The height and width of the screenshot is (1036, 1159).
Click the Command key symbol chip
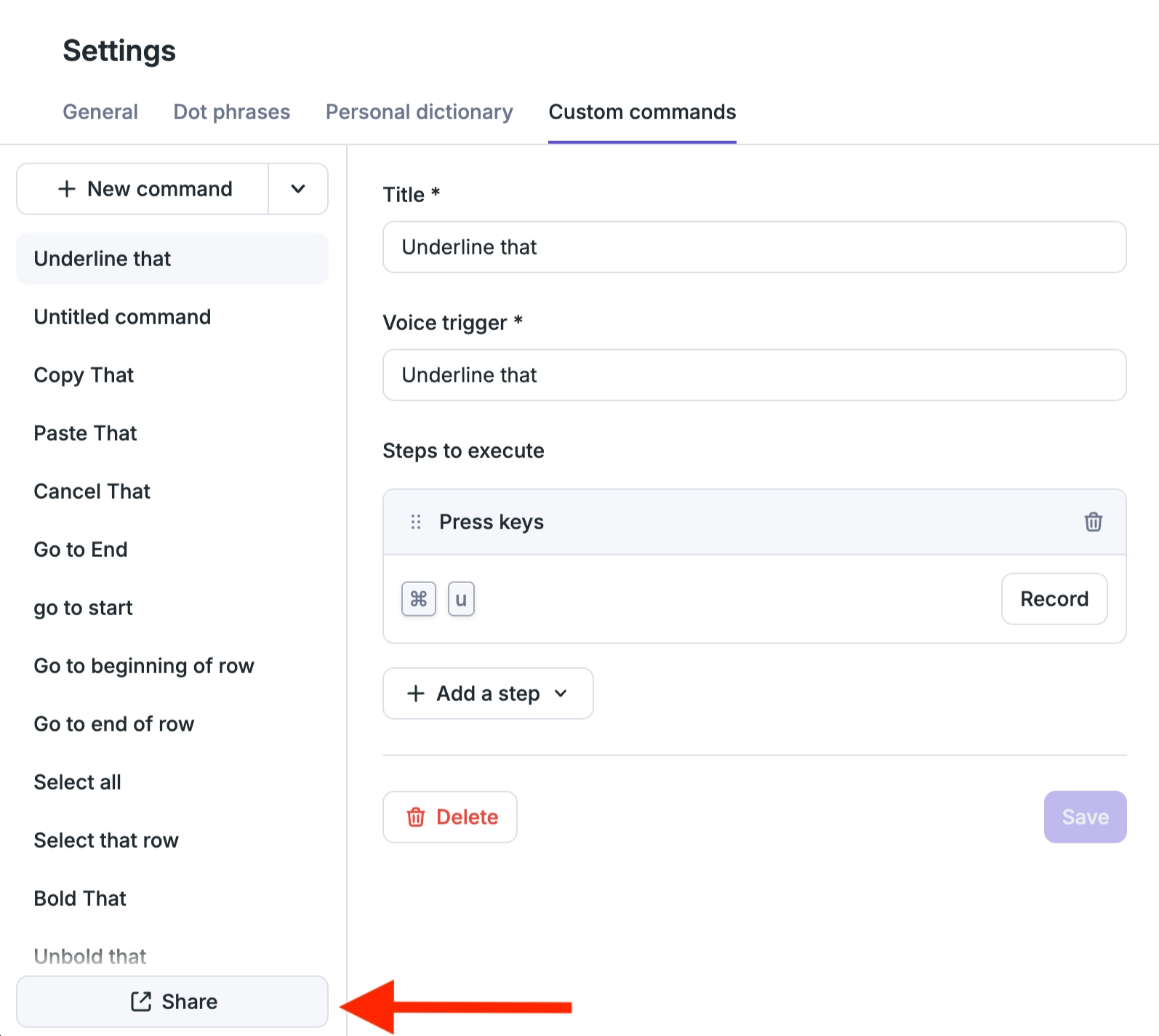point(419,599)
